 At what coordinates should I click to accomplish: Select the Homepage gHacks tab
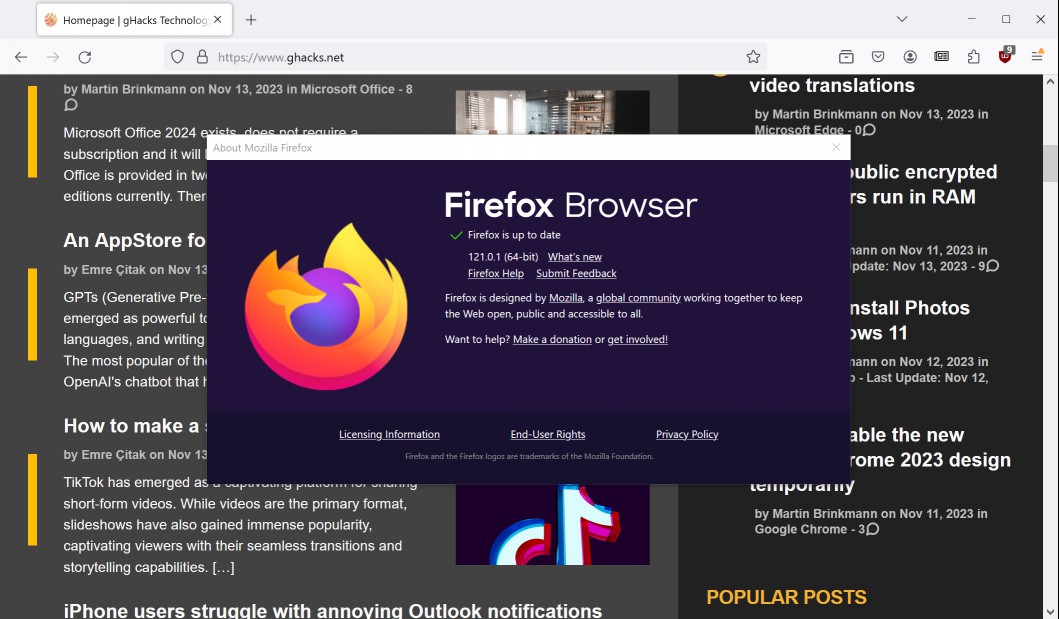[134, 20]
